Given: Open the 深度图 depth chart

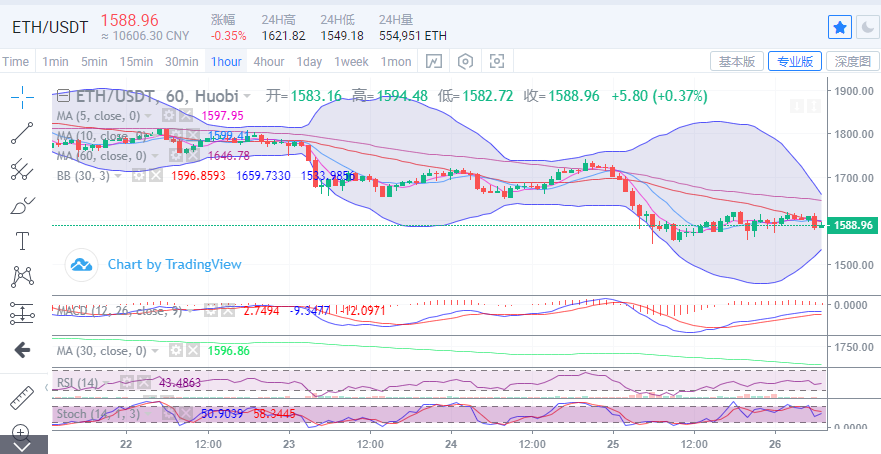Looking at the screenshot, I should click(853, 61).
